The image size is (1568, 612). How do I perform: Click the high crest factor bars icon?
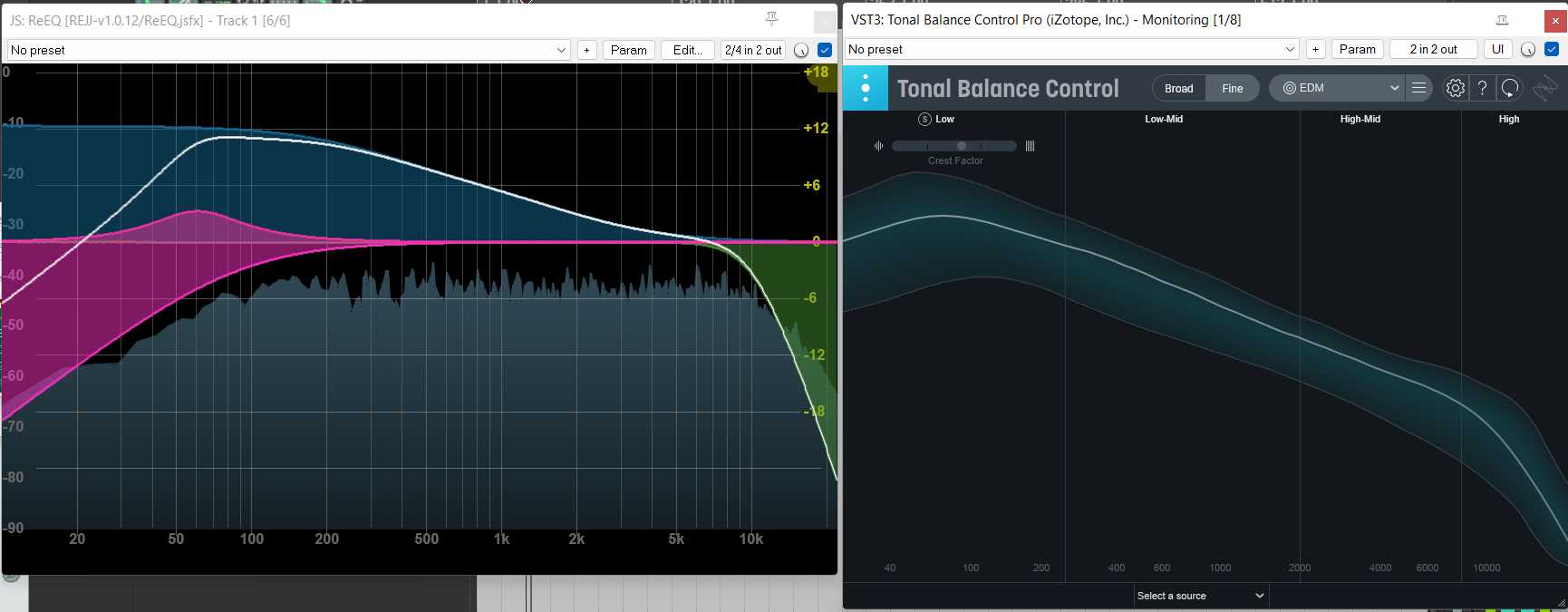[x=1030, y=146]
